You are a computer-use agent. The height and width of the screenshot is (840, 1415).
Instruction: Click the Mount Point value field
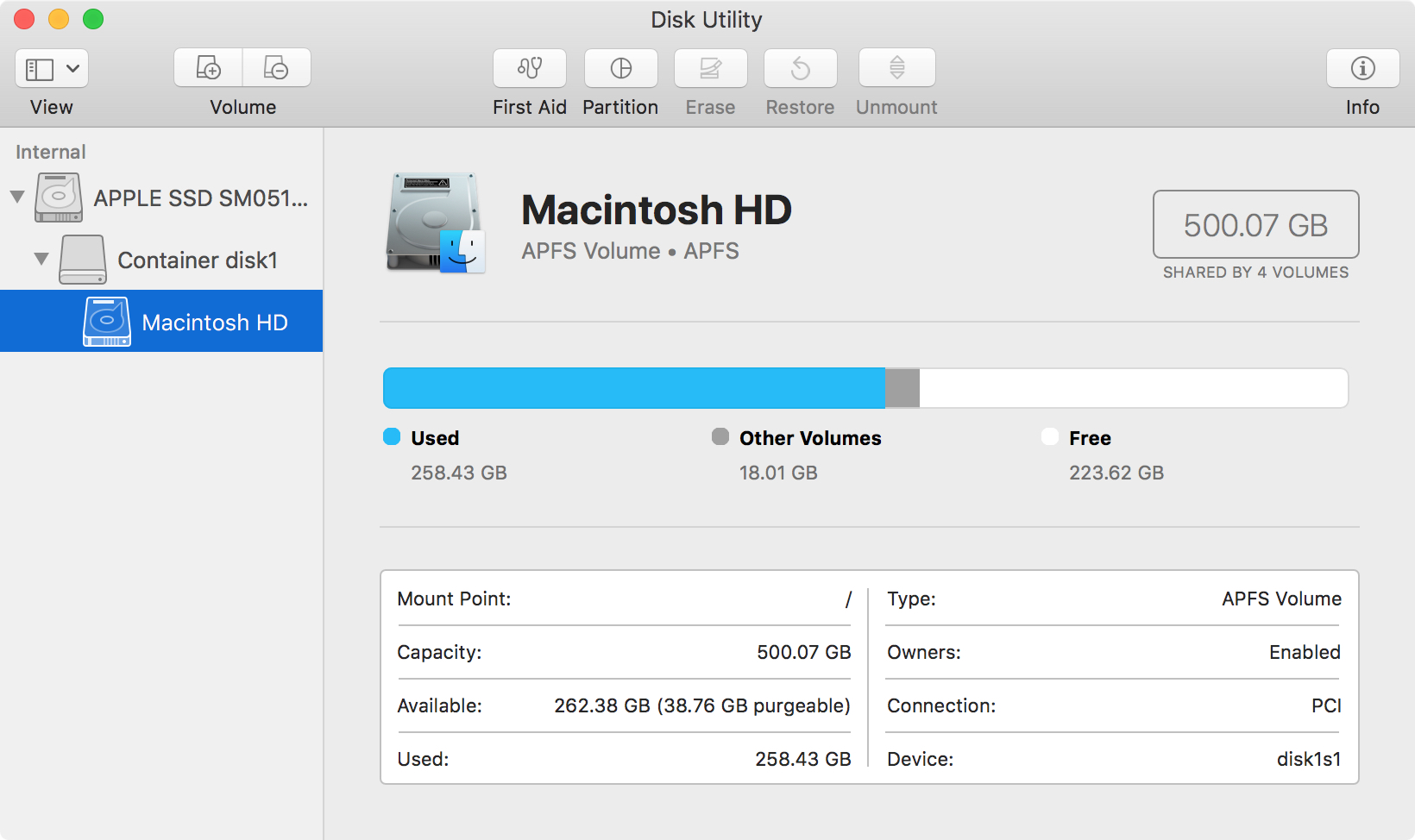pos(846,599)
